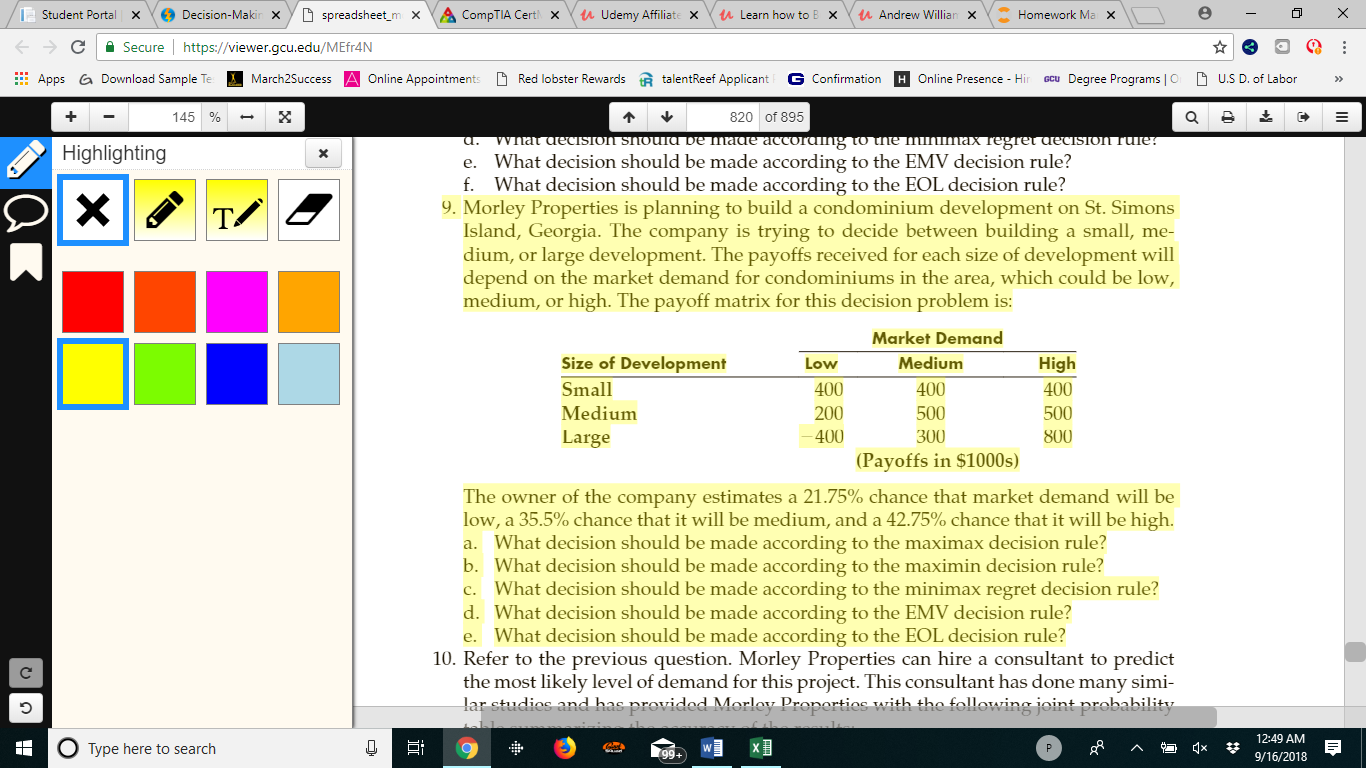Screen dimensions: 1366x768
Task: Choose the freehand highlighter pen tool
Action: tap(165, 210)
